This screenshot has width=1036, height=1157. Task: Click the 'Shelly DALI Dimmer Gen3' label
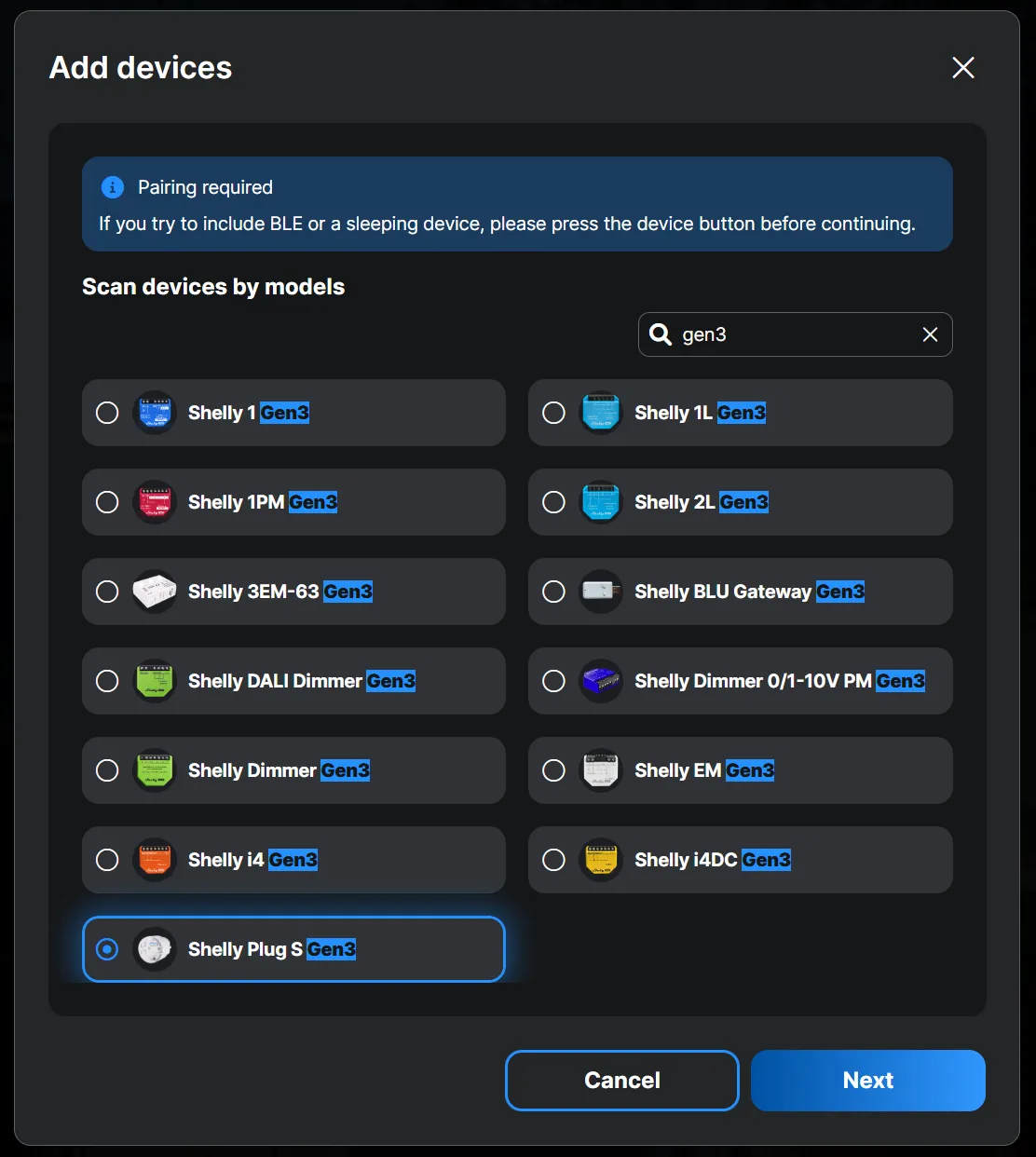point(302,681)
